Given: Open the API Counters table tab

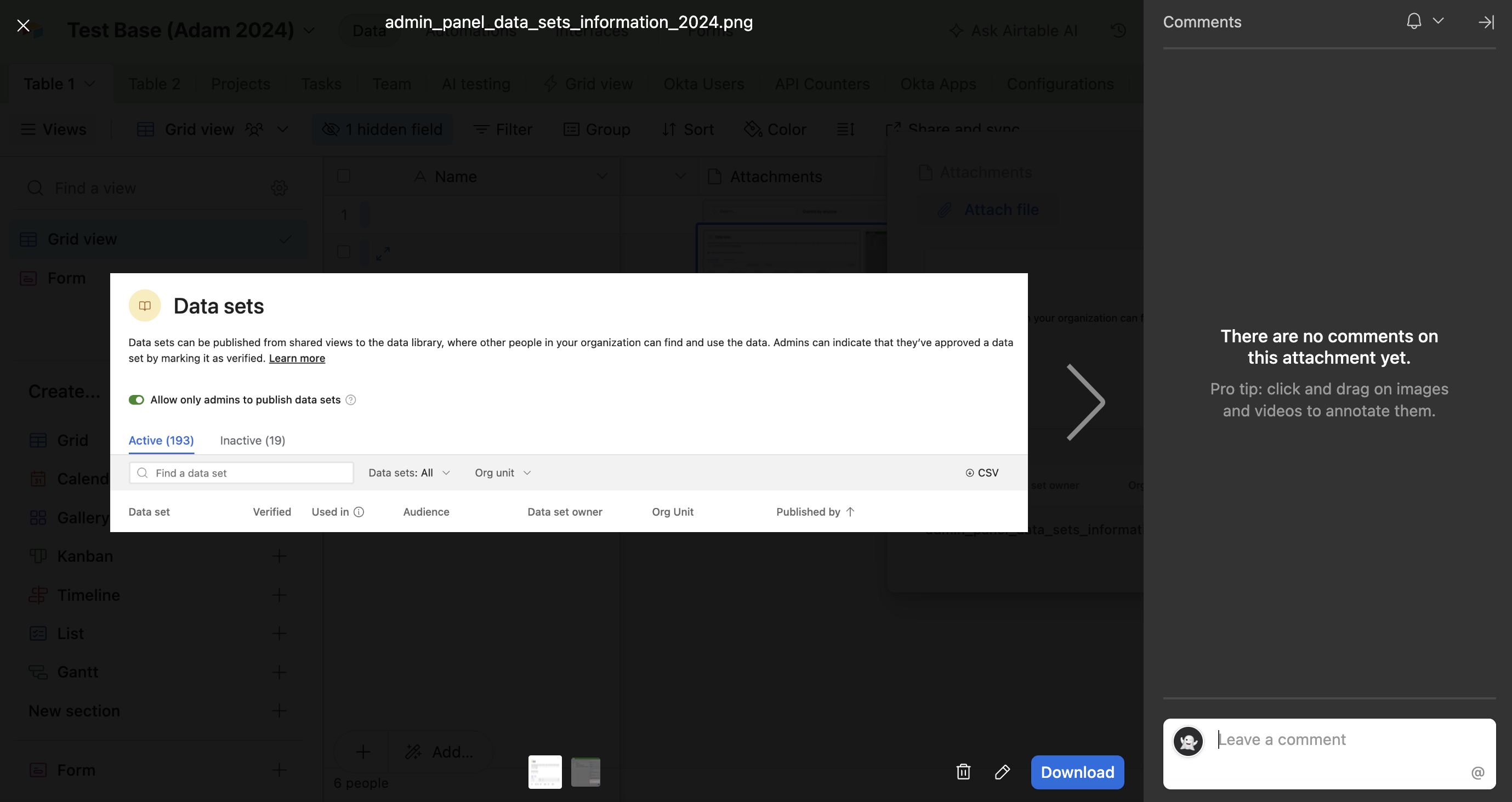Looking at the screenshot, I should tap(822, 83).
